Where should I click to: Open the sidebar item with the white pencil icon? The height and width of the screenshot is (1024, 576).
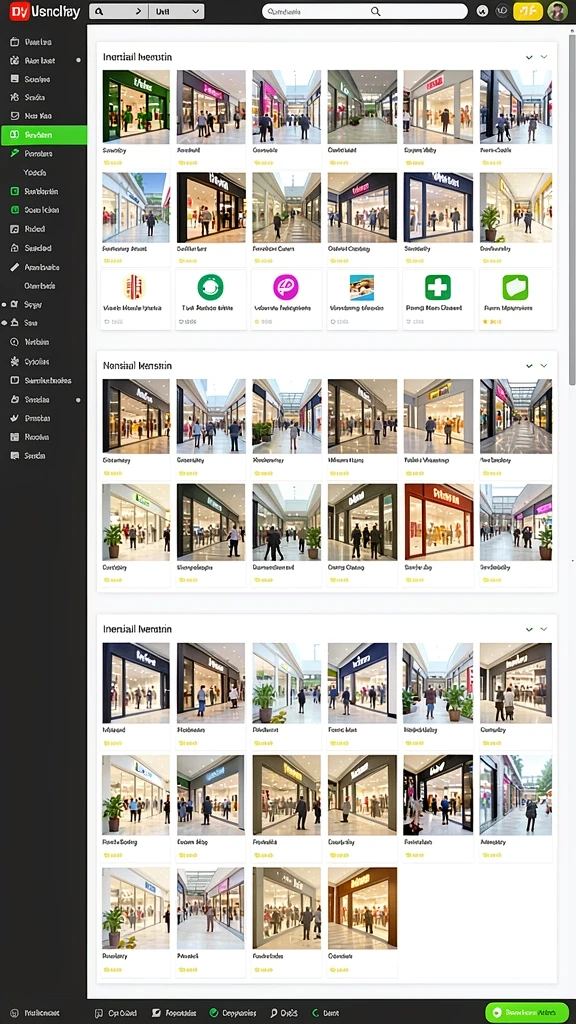tap(44, 267)
